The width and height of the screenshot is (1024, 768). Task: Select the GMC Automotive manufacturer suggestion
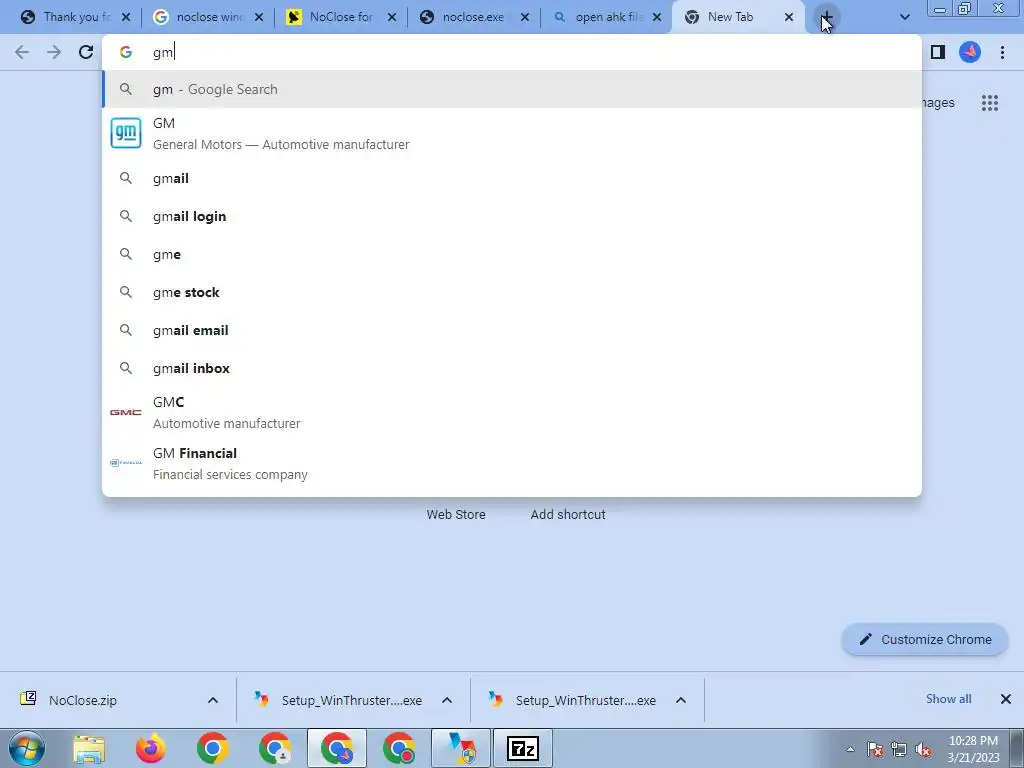click(512, 412)
